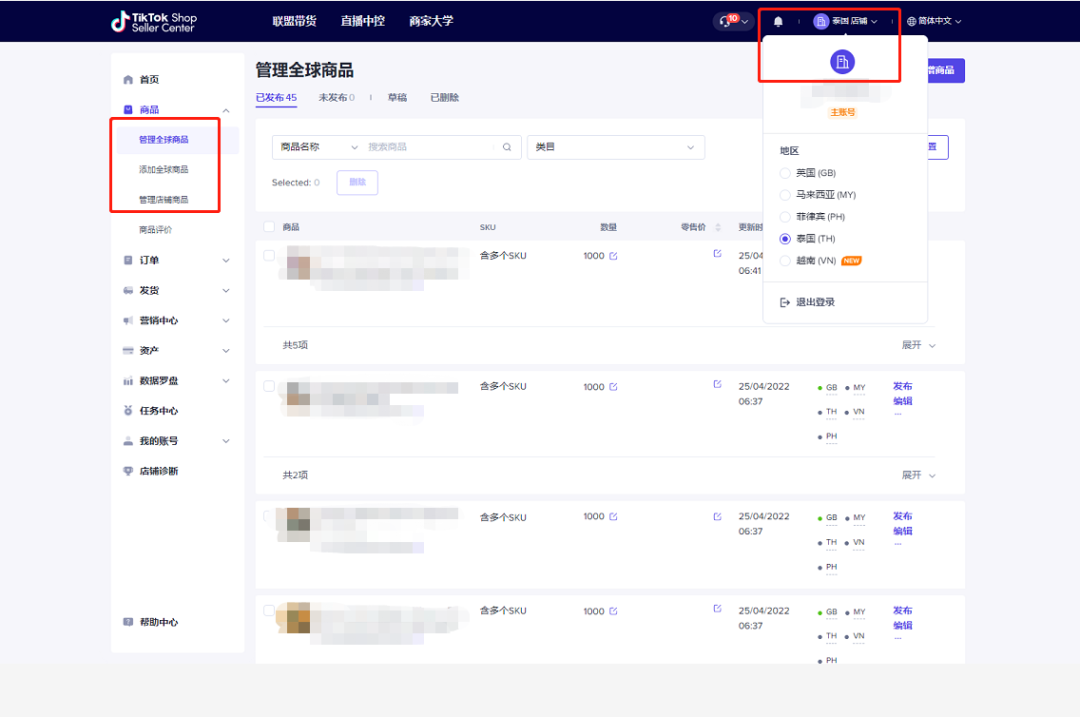This screenshot has height=717, width=1080.
Task: Click the 任务中心 task center icon
Action: coord(128,410)
